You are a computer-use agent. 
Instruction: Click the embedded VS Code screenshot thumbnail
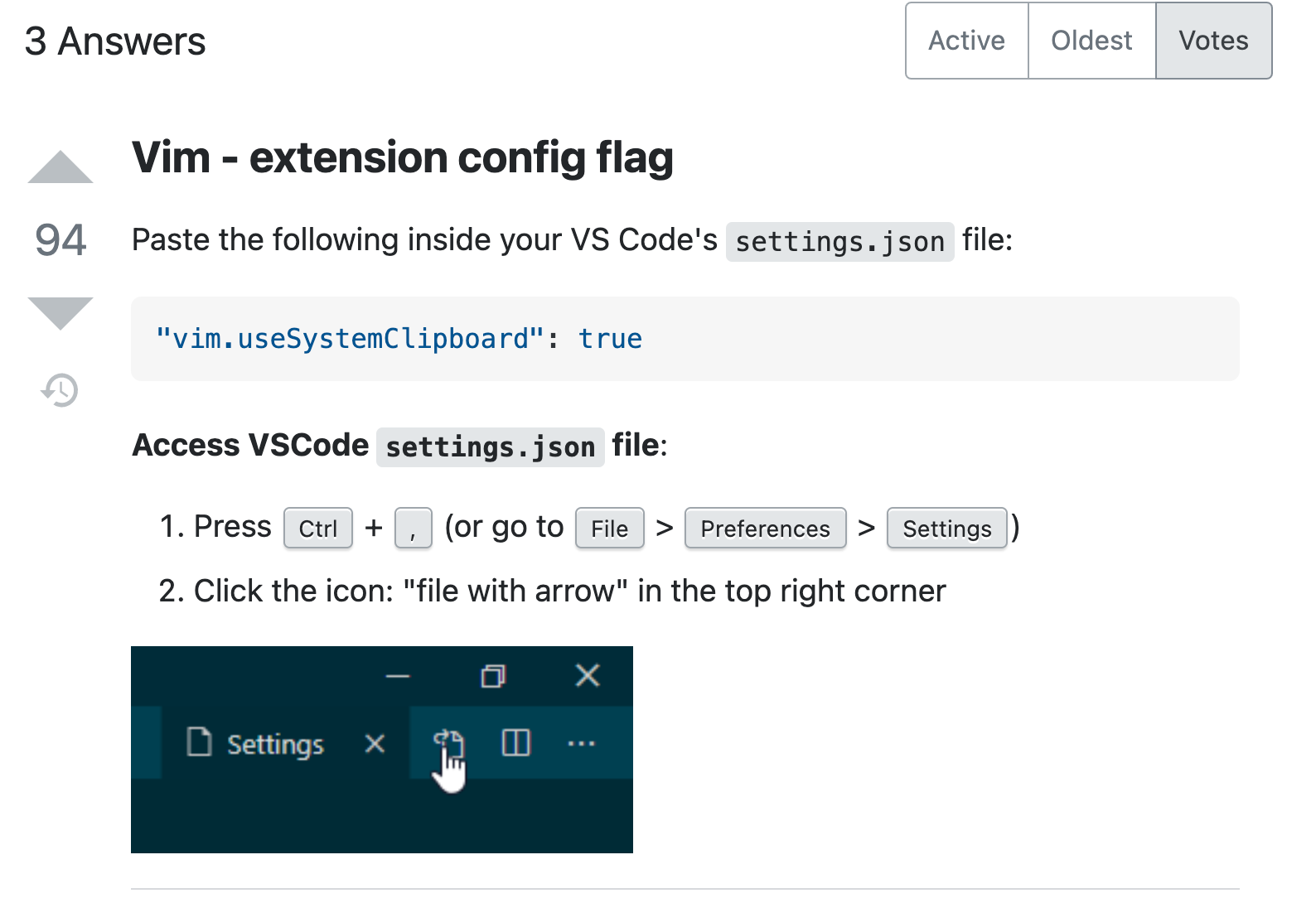pos(381,749)
